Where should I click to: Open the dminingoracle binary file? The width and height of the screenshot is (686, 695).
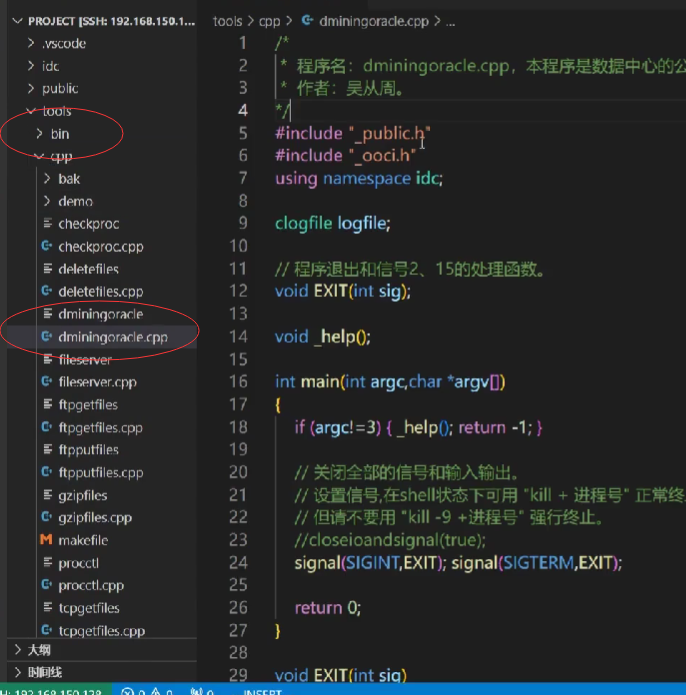coord(101,314)
